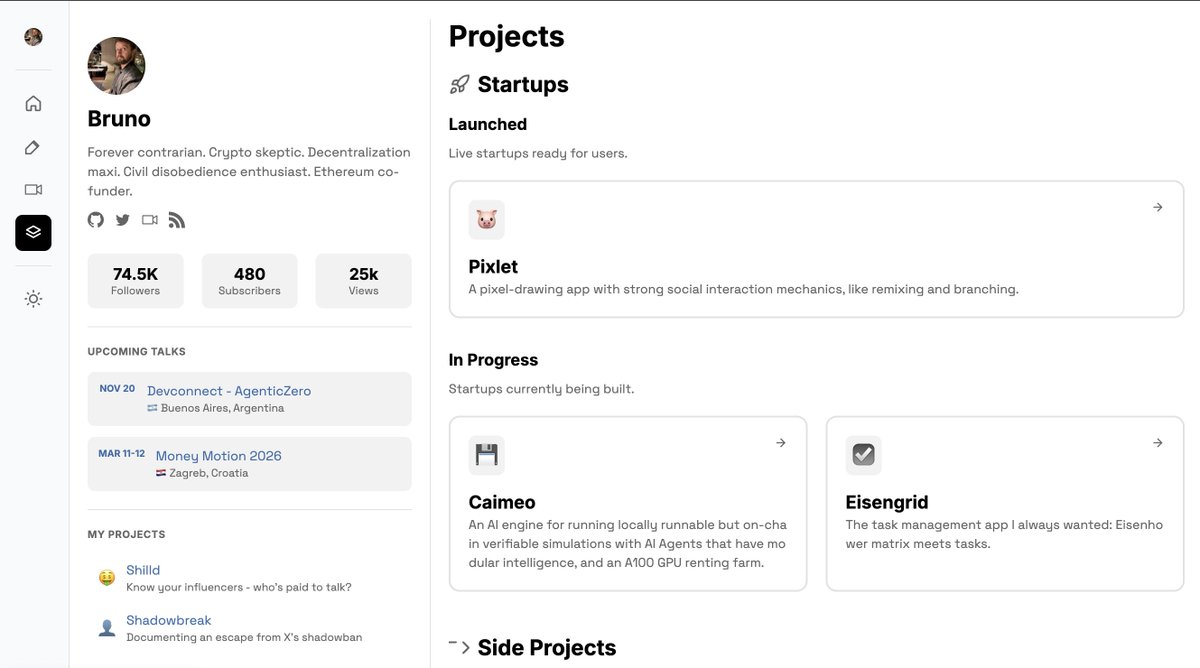Open the Devconnect - AgenticZero talk link
Viewport: 1200px width, 668px height.
[229, 391]
